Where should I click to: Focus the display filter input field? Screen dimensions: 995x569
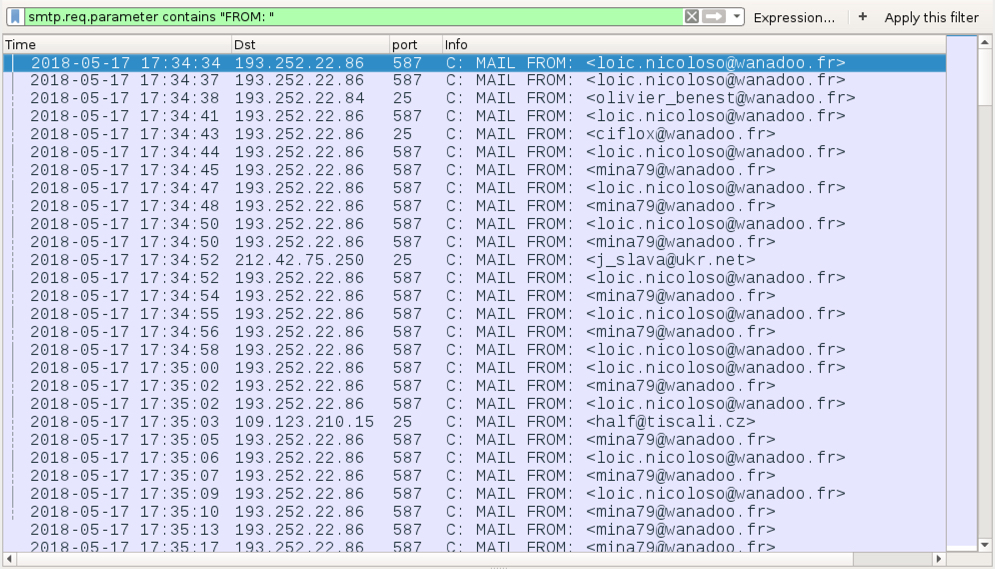[x=354, y=17]
